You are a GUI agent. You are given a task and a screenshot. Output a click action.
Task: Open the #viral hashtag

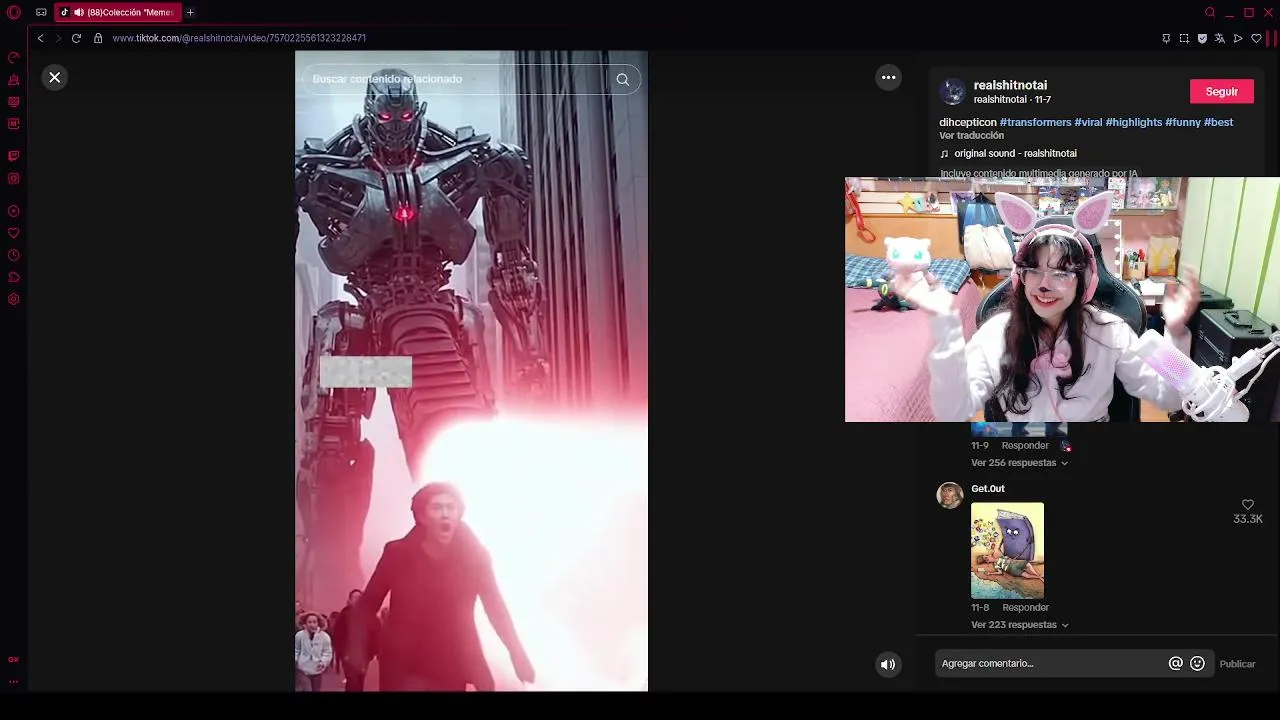pos(1088,122)
